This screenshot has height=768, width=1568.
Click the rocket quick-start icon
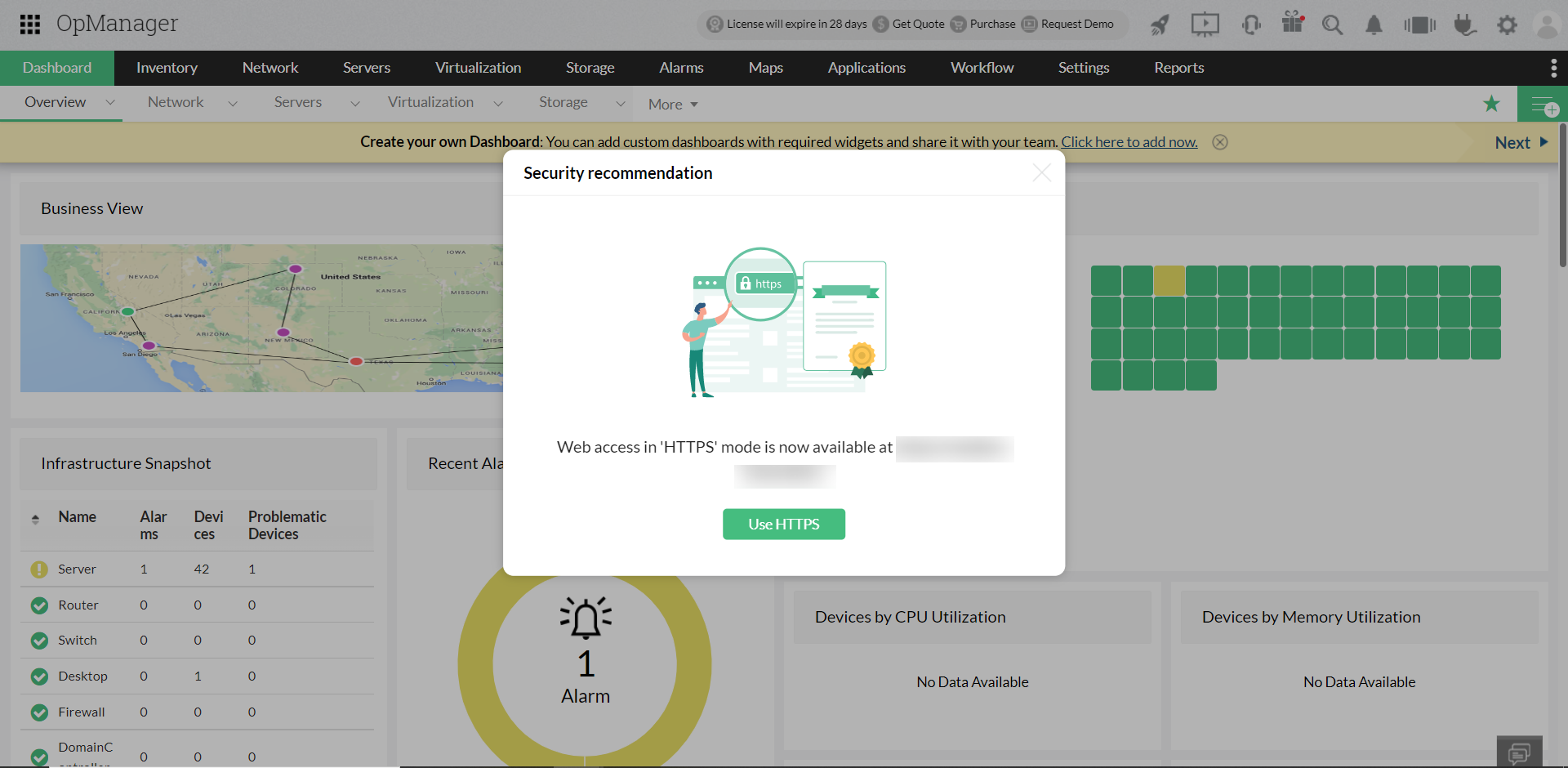[x=1160, y=25]
